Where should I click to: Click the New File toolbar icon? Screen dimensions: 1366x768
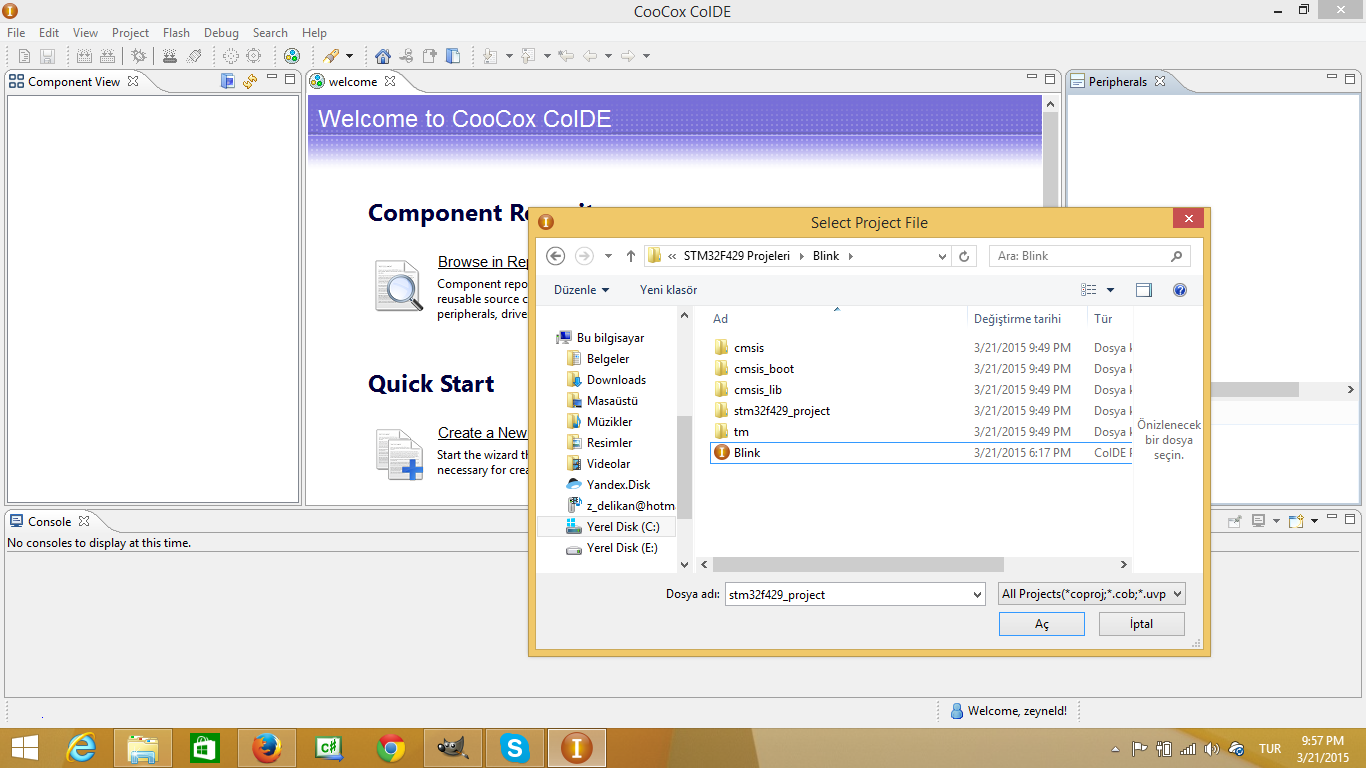pos(25,56)
